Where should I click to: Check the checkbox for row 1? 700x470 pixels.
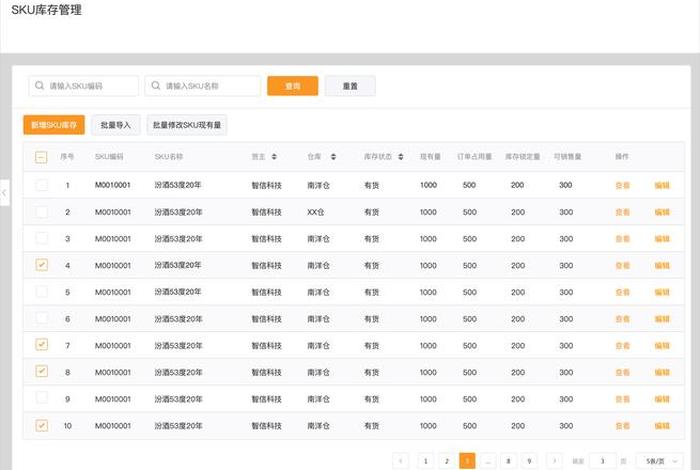pos(42,185)
